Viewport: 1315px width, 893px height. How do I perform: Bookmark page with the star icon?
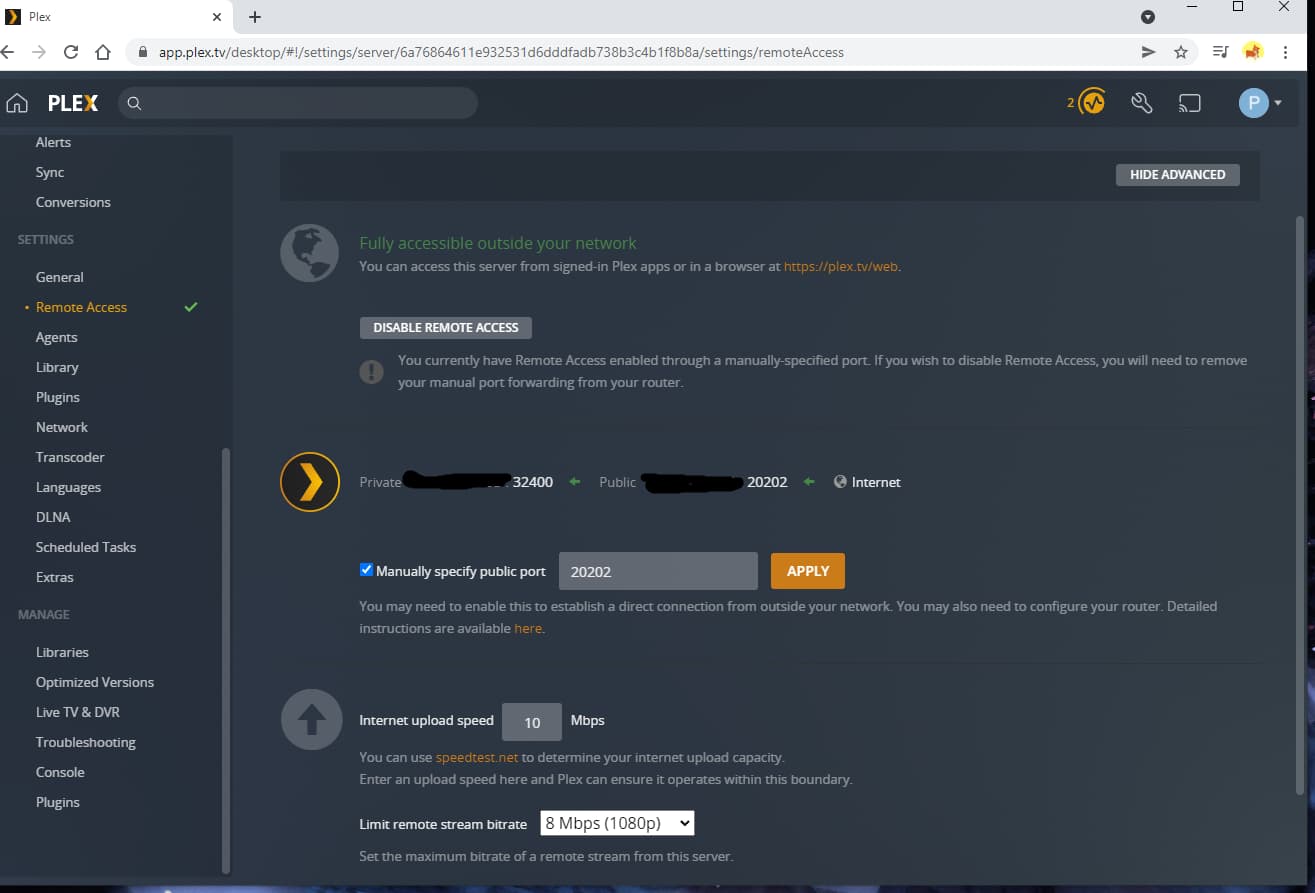[x=1181, y=52]
